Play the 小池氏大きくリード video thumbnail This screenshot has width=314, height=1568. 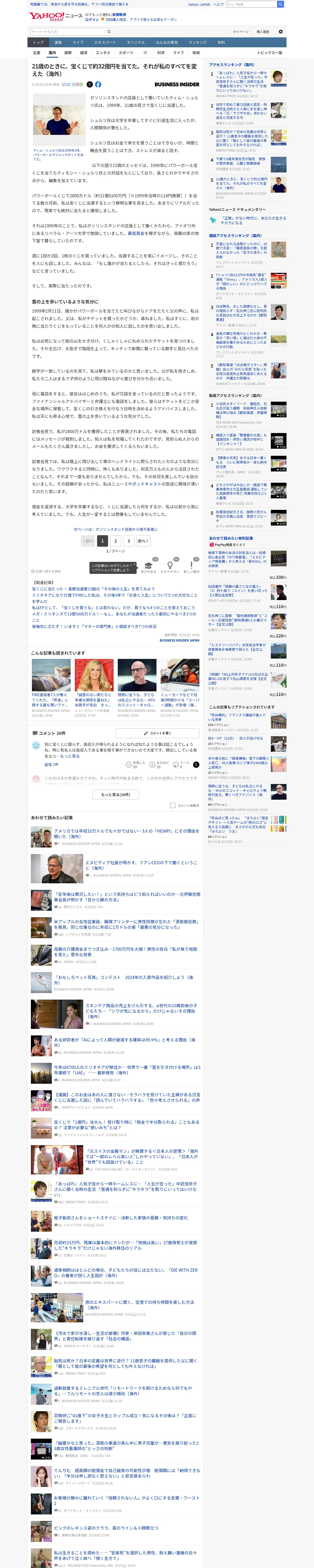(278, 410)
